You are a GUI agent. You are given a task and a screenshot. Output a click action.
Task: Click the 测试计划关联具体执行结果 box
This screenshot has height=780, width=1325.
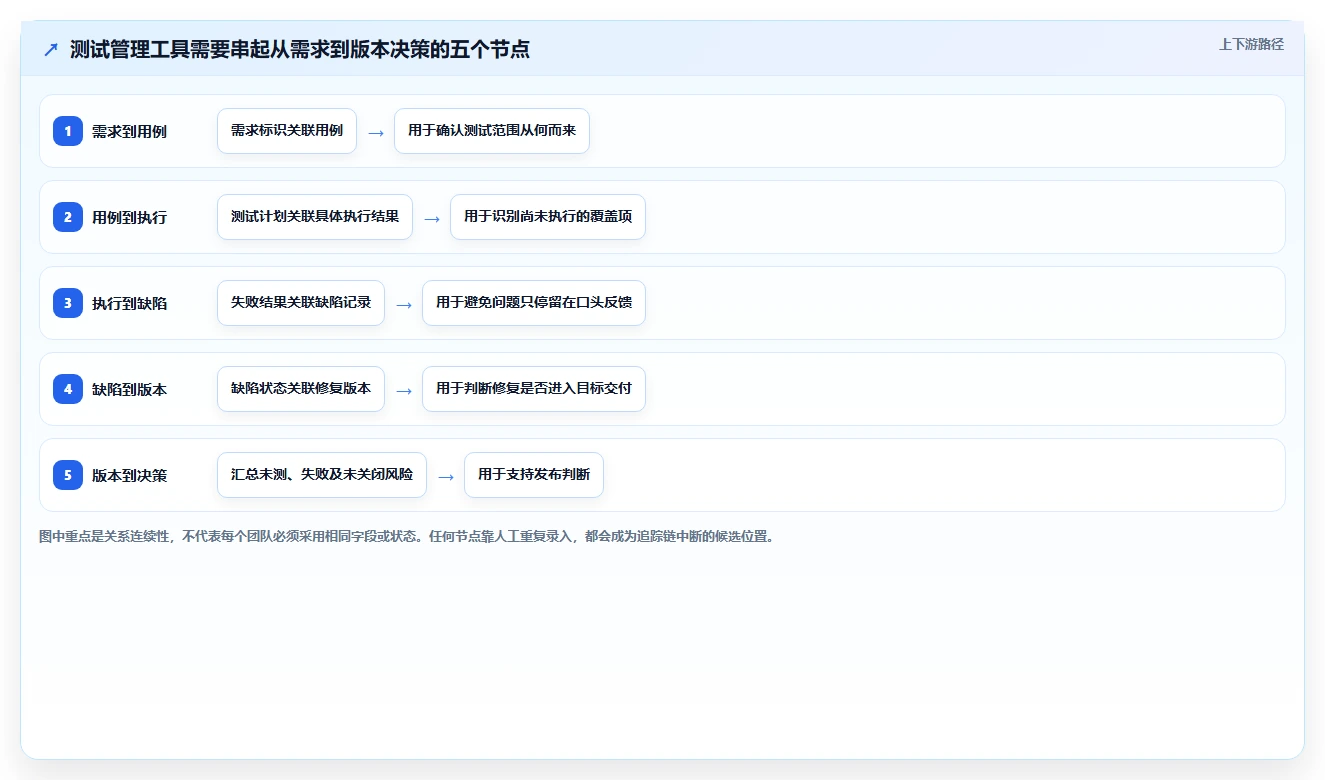pyautogui.click(x=315, y=217)
